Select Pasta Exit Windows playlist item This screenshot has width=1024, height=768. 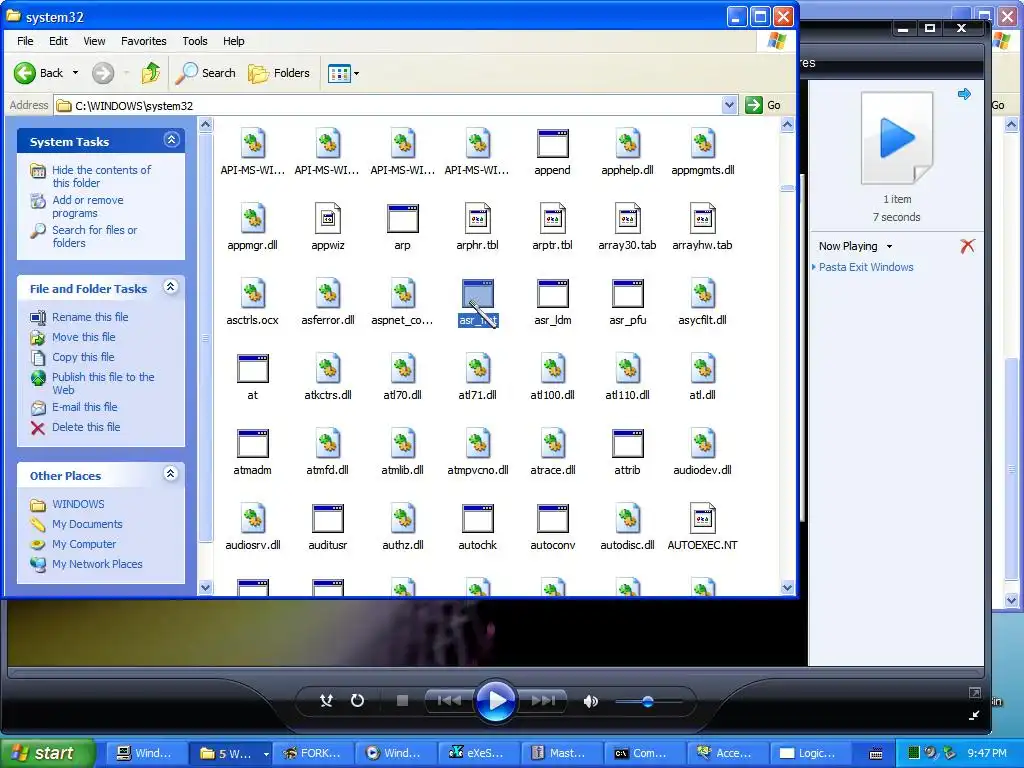tap(866, 267)
